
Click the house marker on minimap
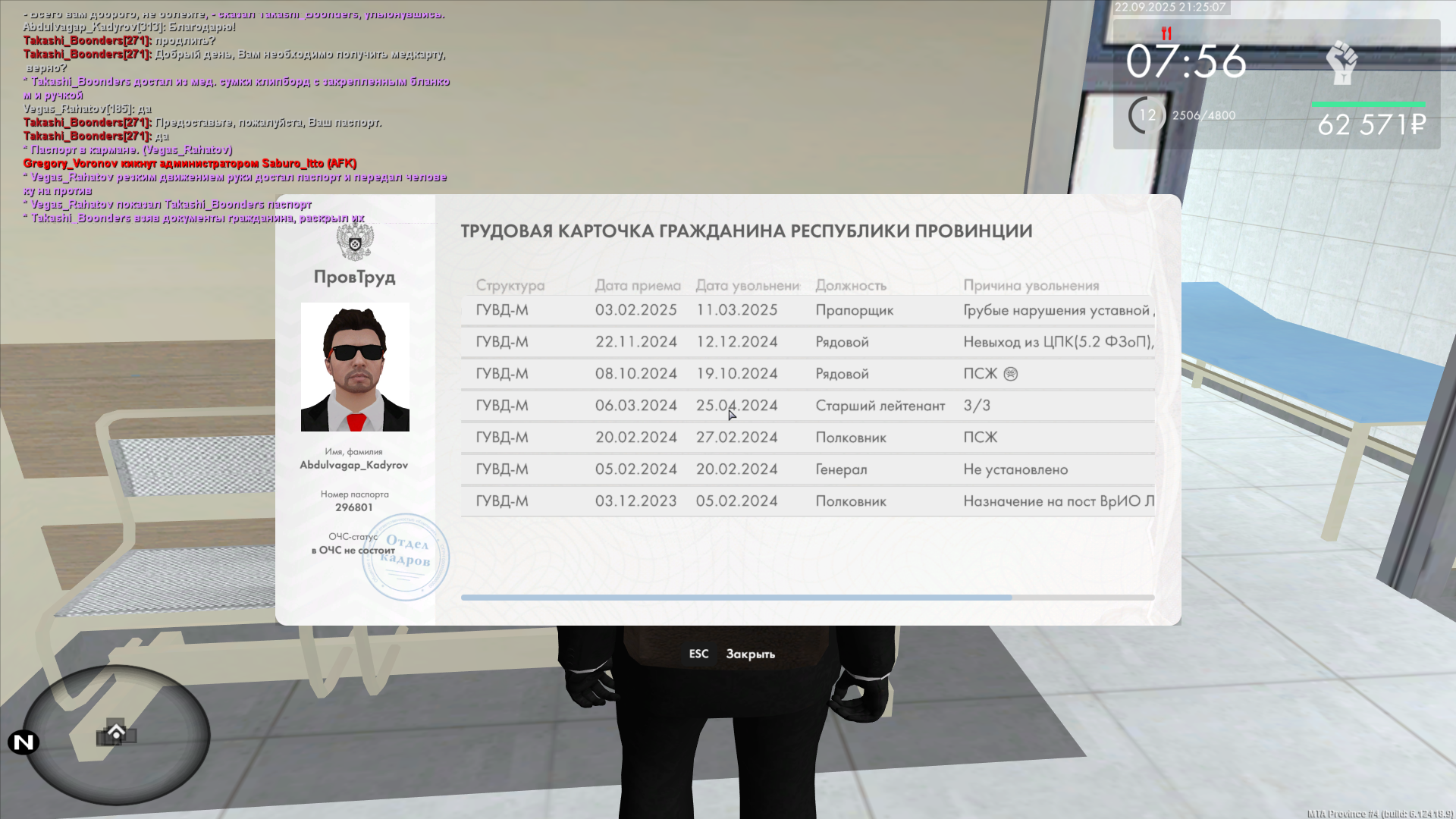(x=116, y=732)
